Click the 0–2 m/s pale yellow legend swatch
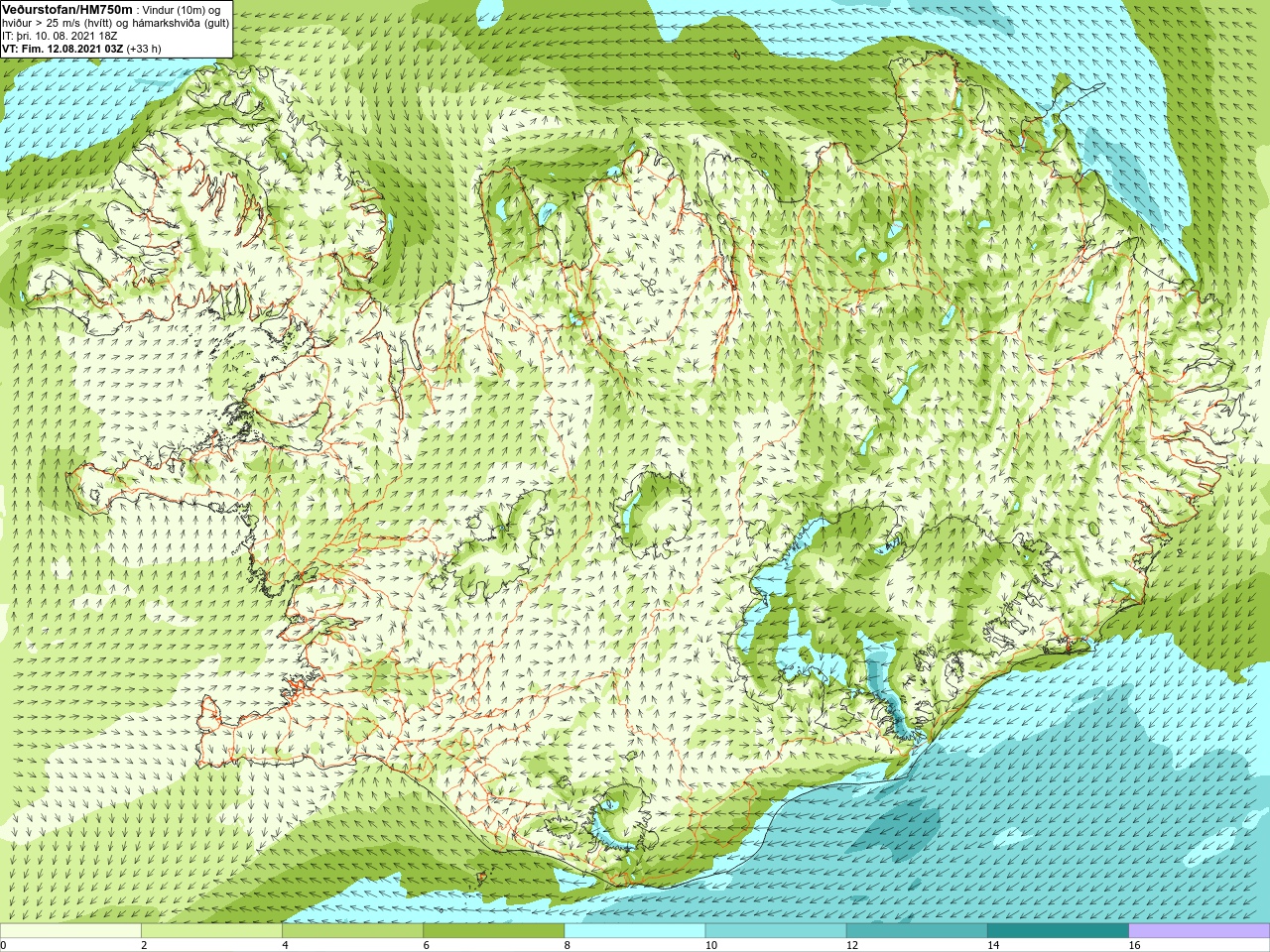The image size is (1270, 952). [x=70, y=930]
